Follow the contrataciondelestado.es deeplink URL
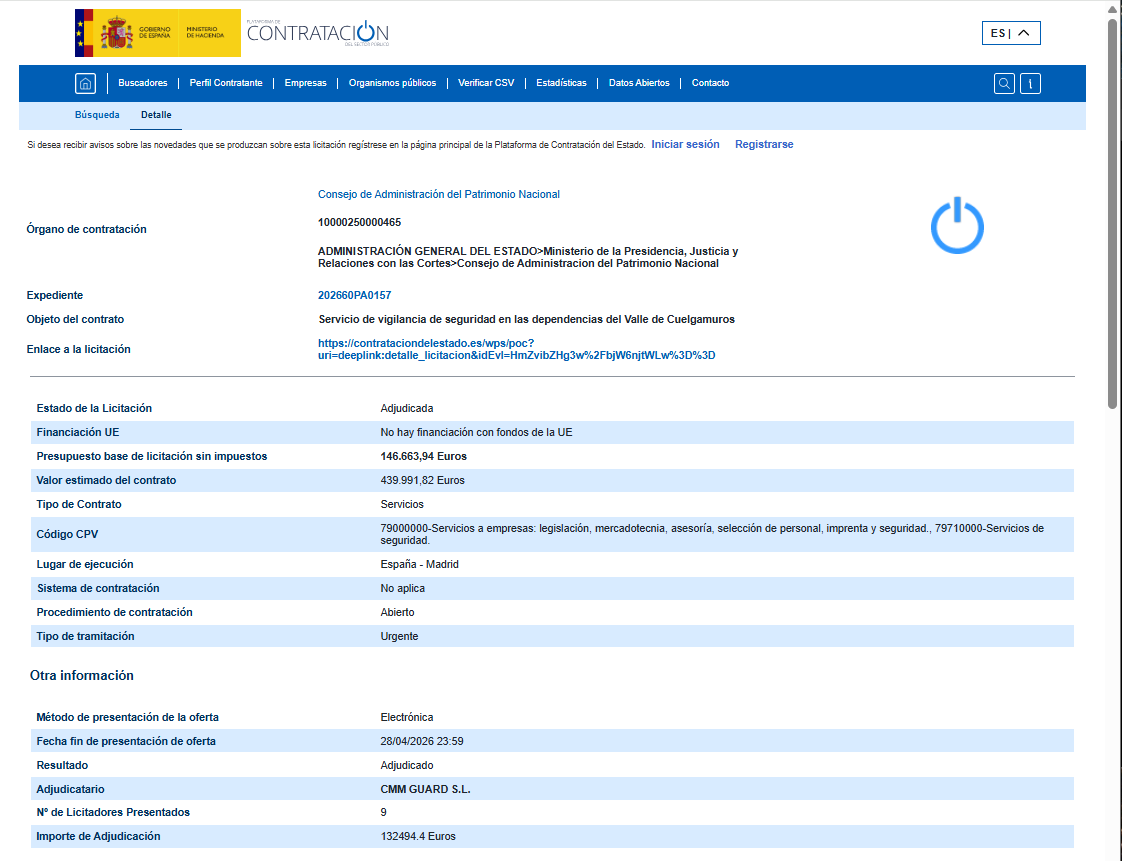This screenshot has width=1122, height=861. pyautogui.click(x=517, y=349)
